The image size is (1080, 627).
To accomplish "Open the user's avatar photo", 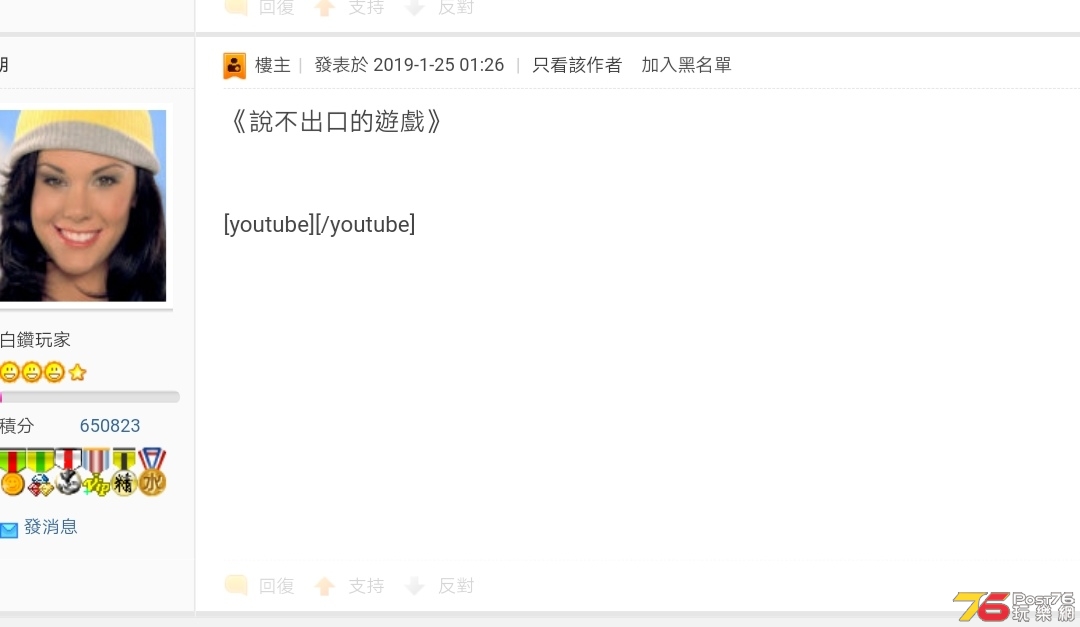I will tap(83, 205).
